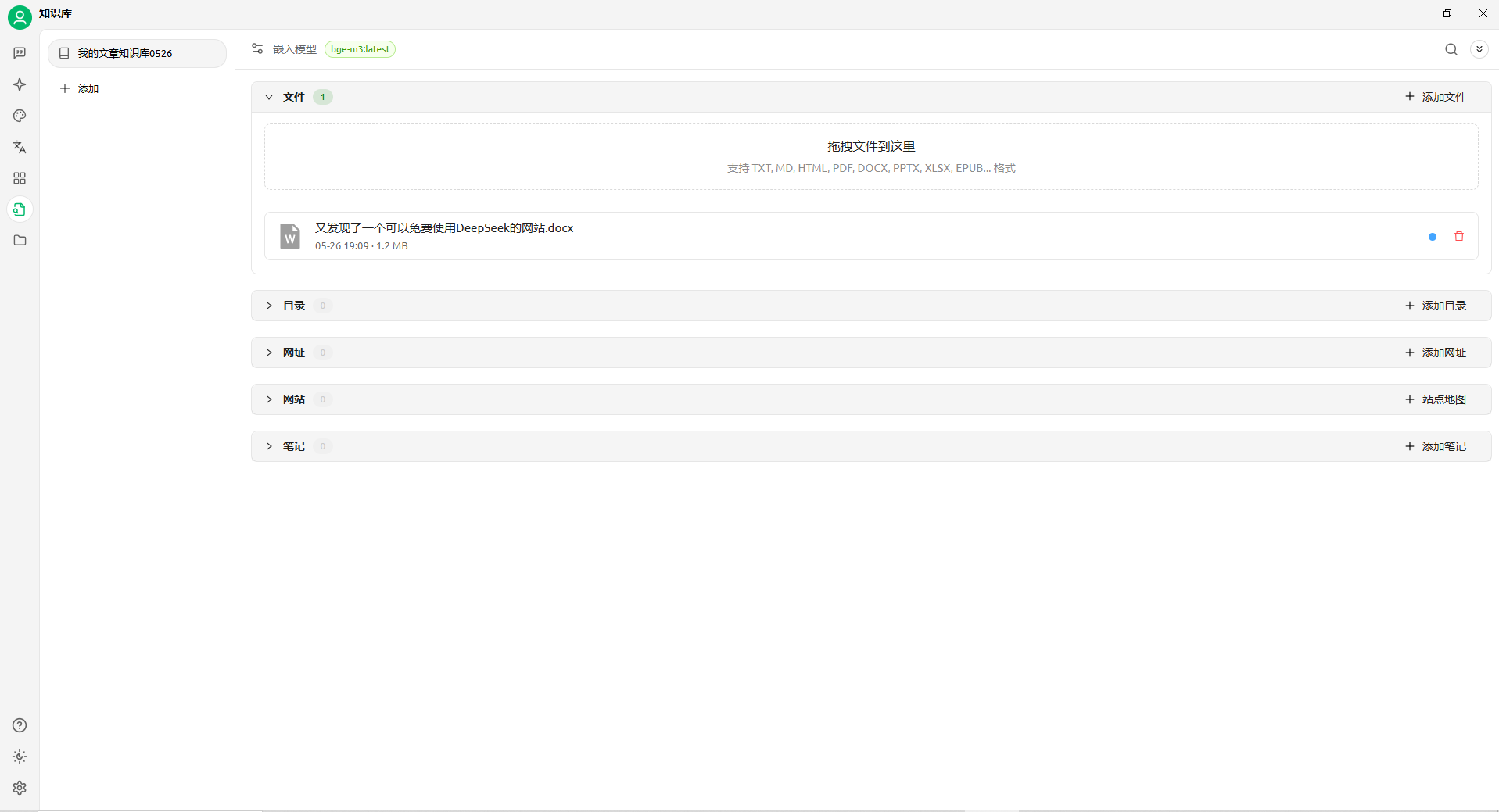Expand the 目录 section
Screen dimensions: 1499x812
268,306
